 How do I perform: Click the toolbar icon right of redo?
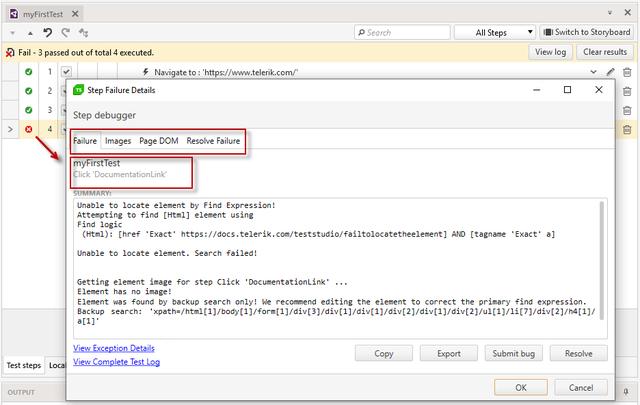point(83,33)
